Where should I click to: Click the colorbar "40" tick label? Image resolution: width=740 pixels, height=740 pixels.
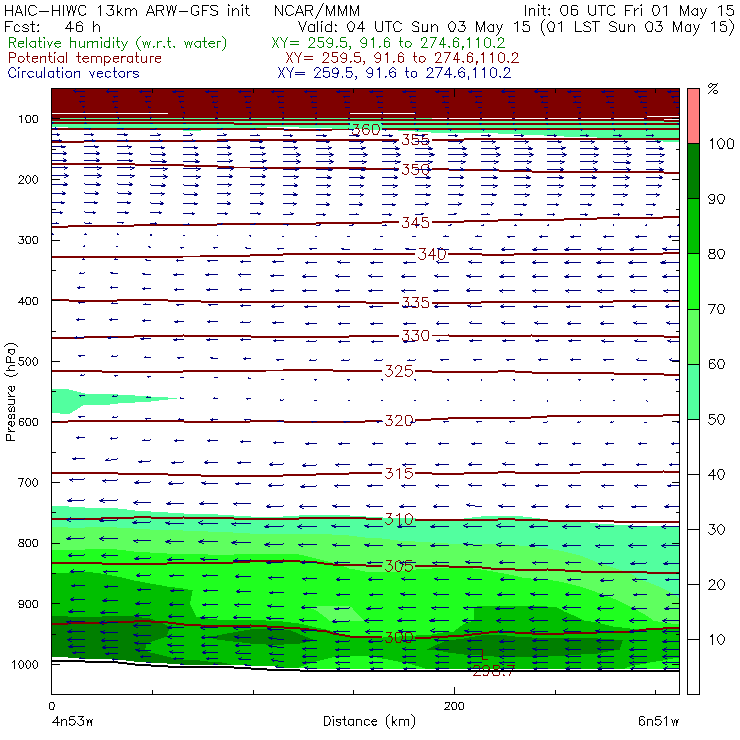[716, 474]
